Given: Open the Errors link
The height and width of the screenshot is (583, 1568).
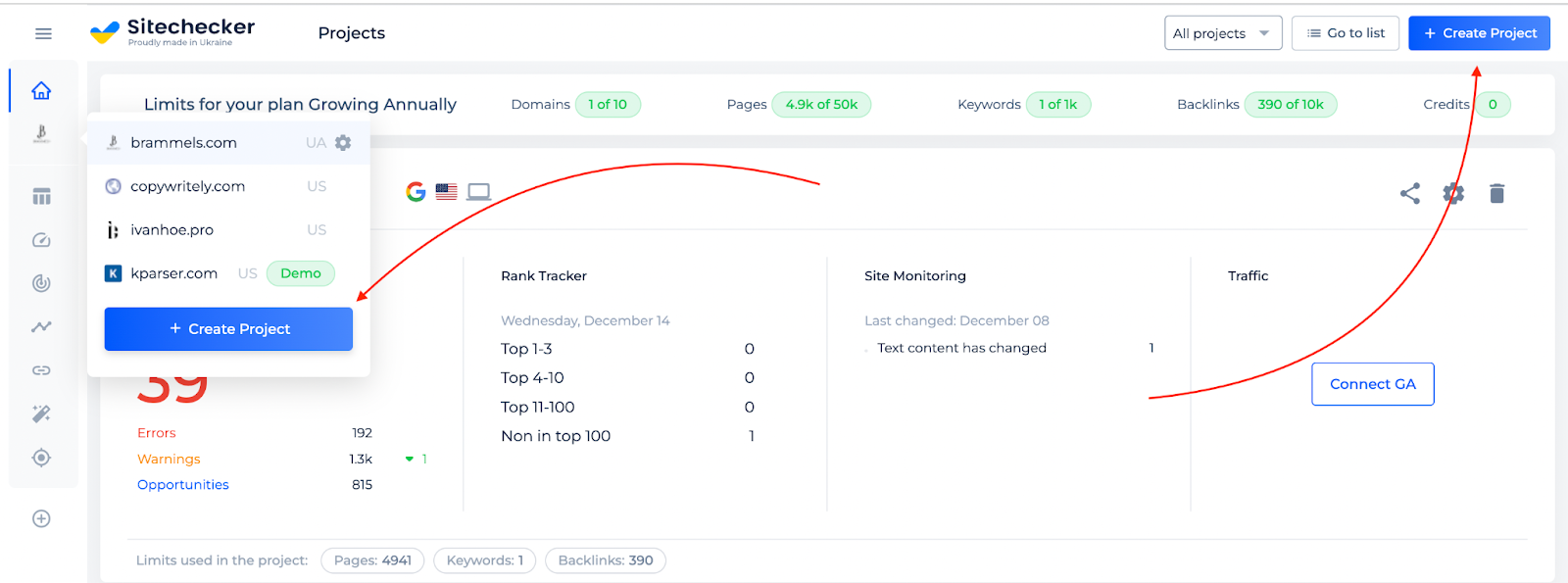Looking at the screenshot, I should (157, 433).
